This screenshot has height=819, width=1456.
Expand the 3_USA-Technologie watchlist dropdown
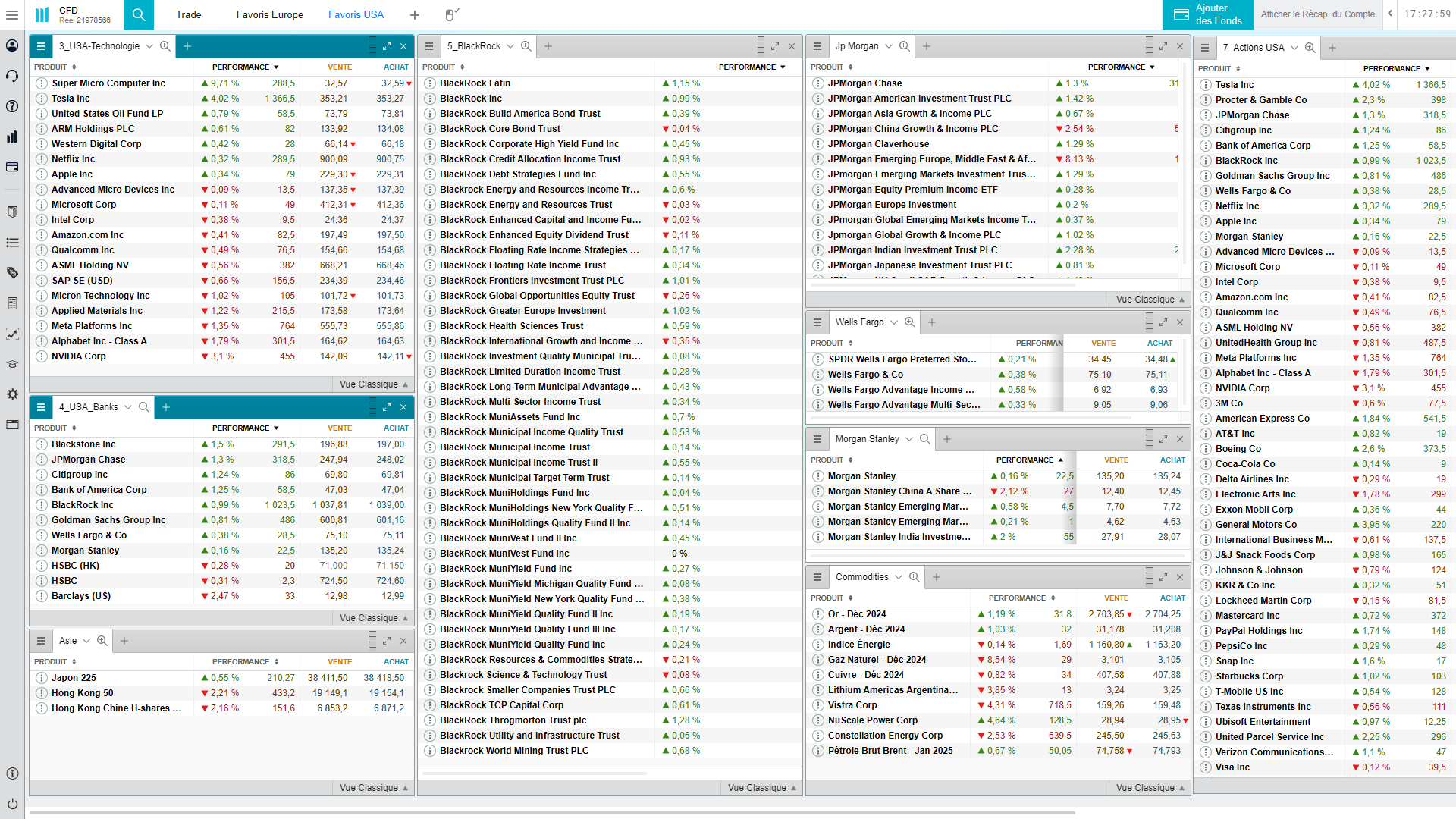[149, 46]
